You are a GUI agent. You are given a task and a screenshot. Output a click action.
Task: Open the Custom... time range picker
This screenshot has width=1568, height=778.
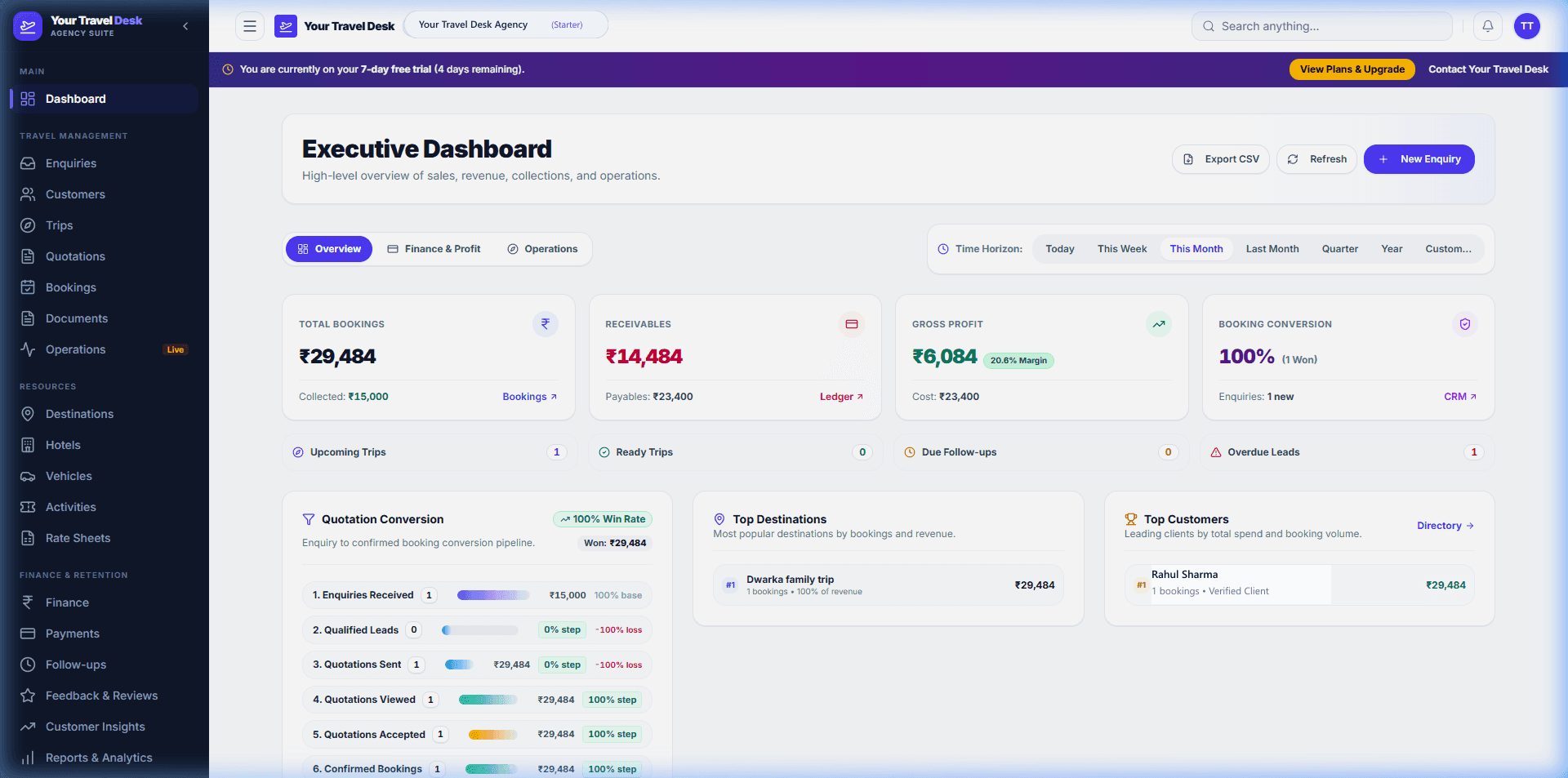coord(1448,249)
